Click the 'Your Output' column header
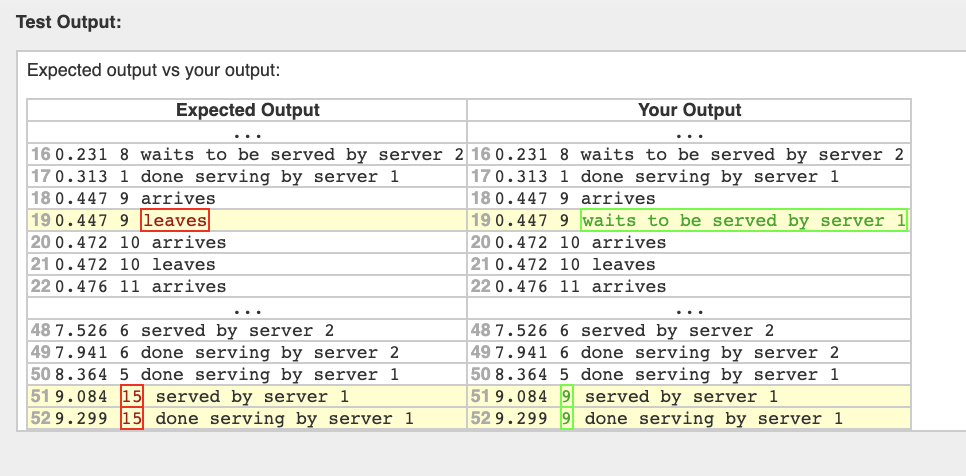Viewport: 966px width, 476px height. (x=689, y=110)
